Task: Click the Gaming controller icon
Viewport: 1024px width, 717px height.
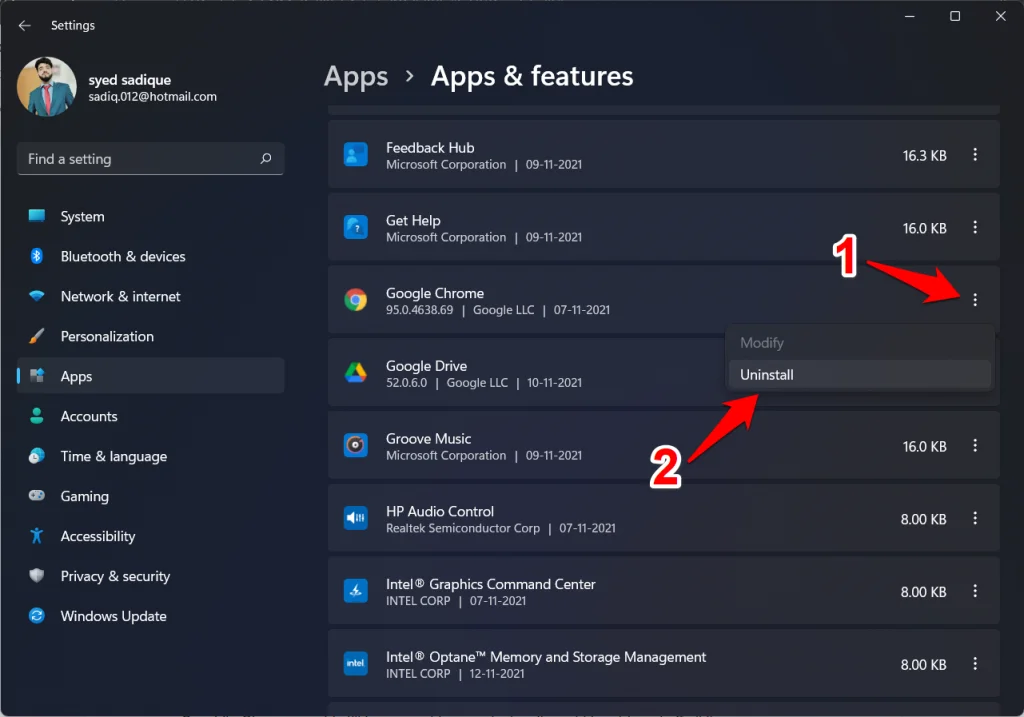Action: [x=37, y=496]
